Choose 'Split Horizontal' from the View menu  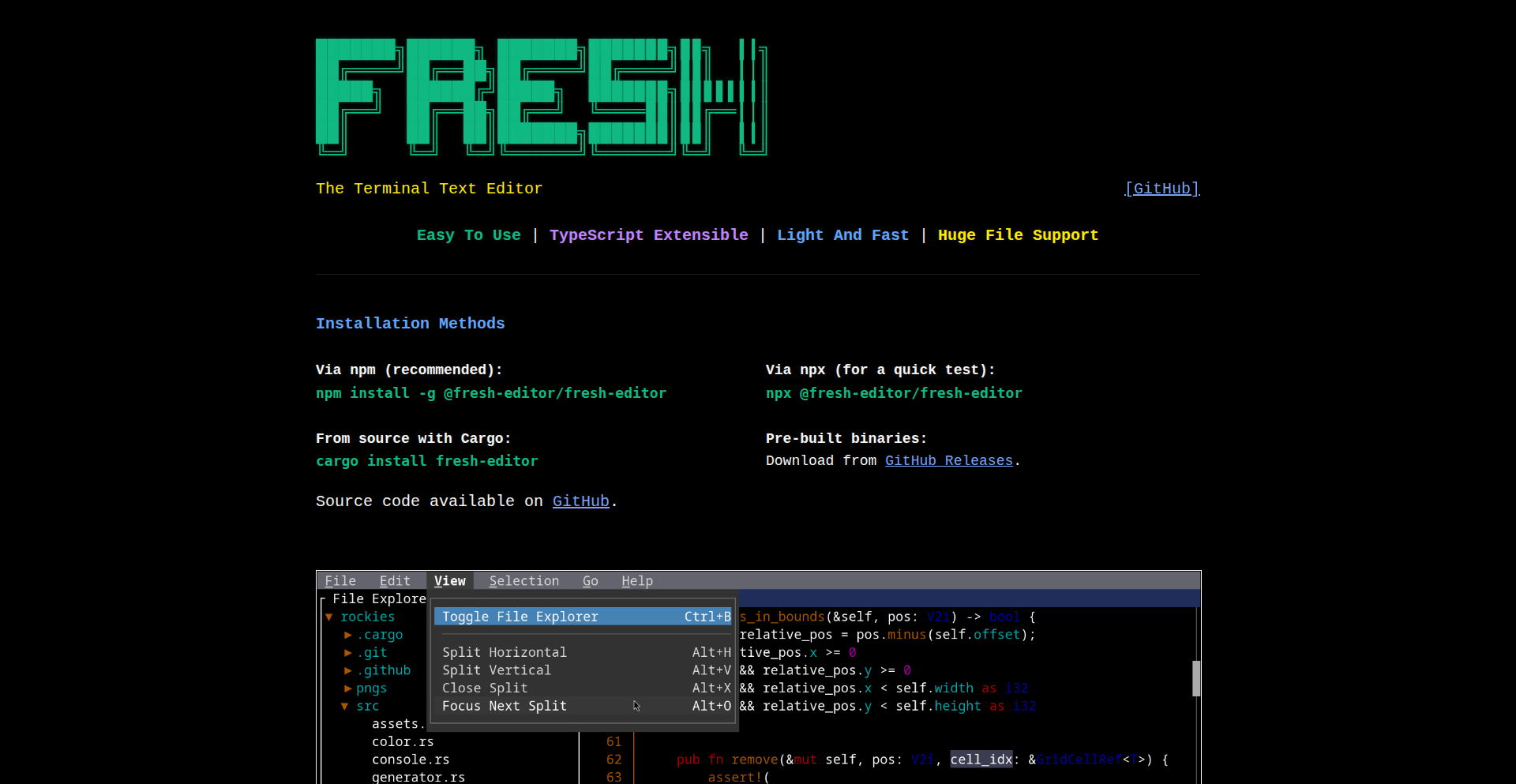coord(584,652)
